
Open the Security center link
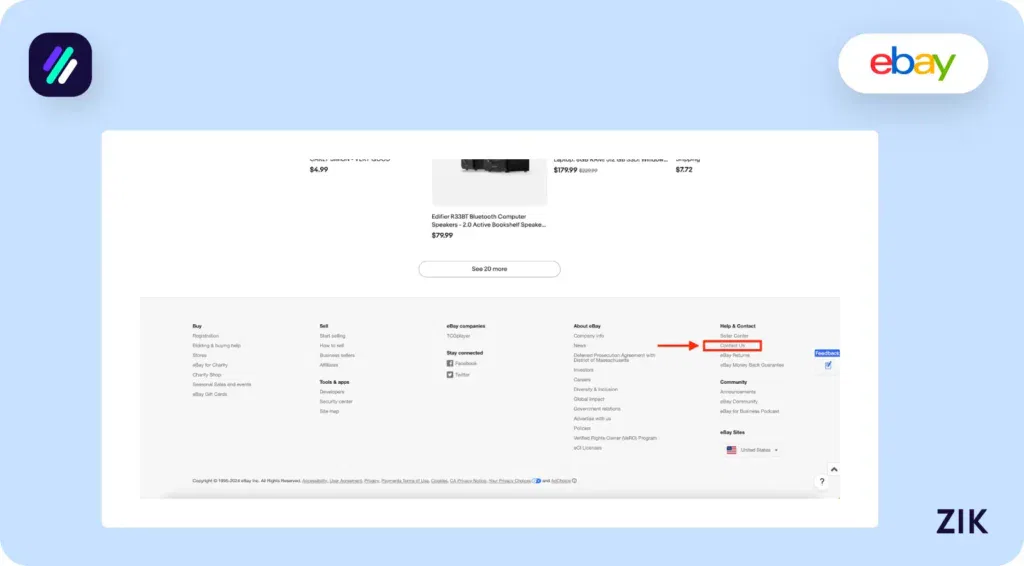point(335,402)
